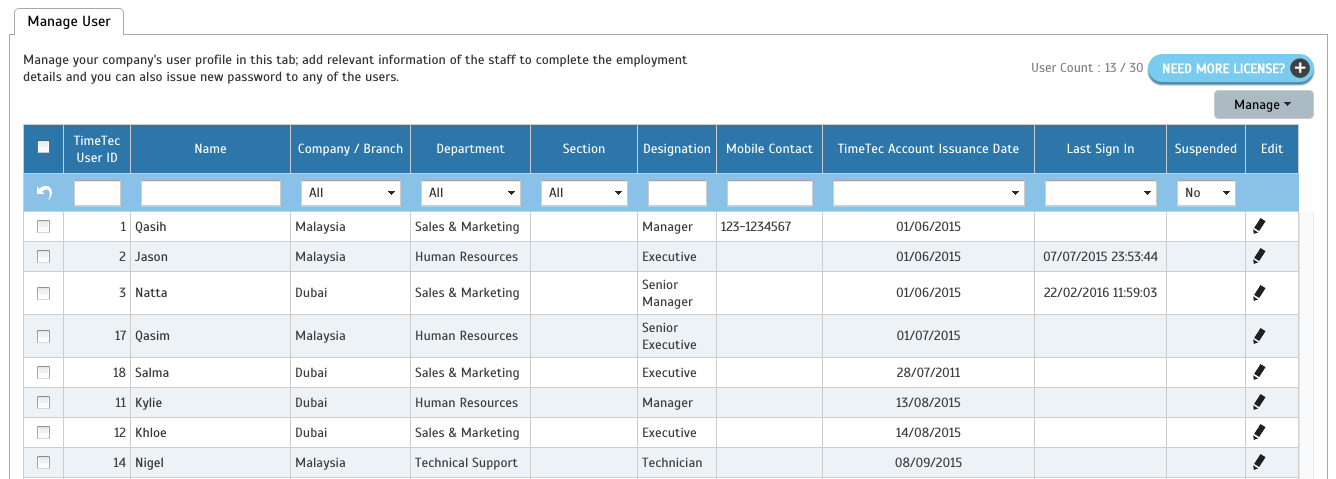Image resolution: width=1336 pixels, height=479 pixels.
Task: Open the Suspended filter dropdown showing No
Action: click(1205, 192)
